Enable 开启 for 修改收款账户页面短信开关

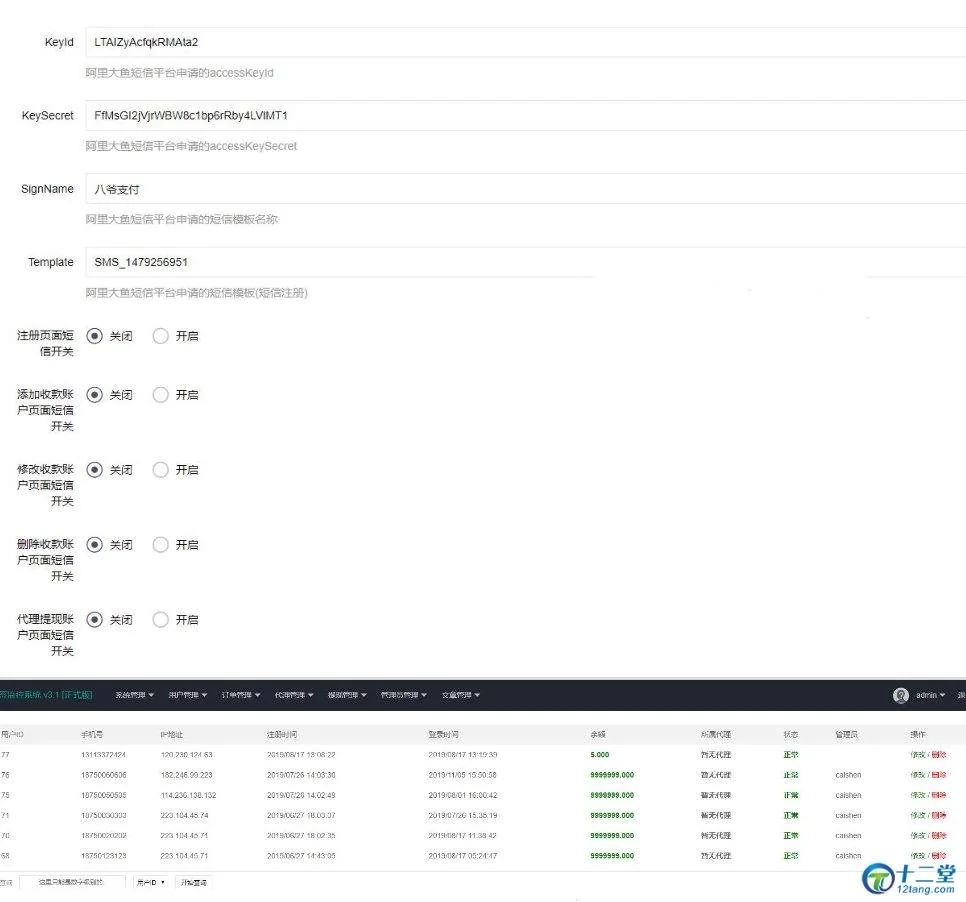[160, 470]
